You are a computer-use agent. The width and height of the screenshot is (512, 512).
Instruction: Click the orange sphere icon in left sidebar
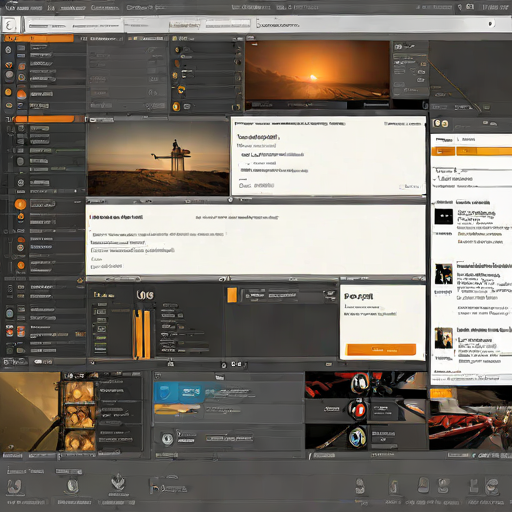tap(22, 95)
